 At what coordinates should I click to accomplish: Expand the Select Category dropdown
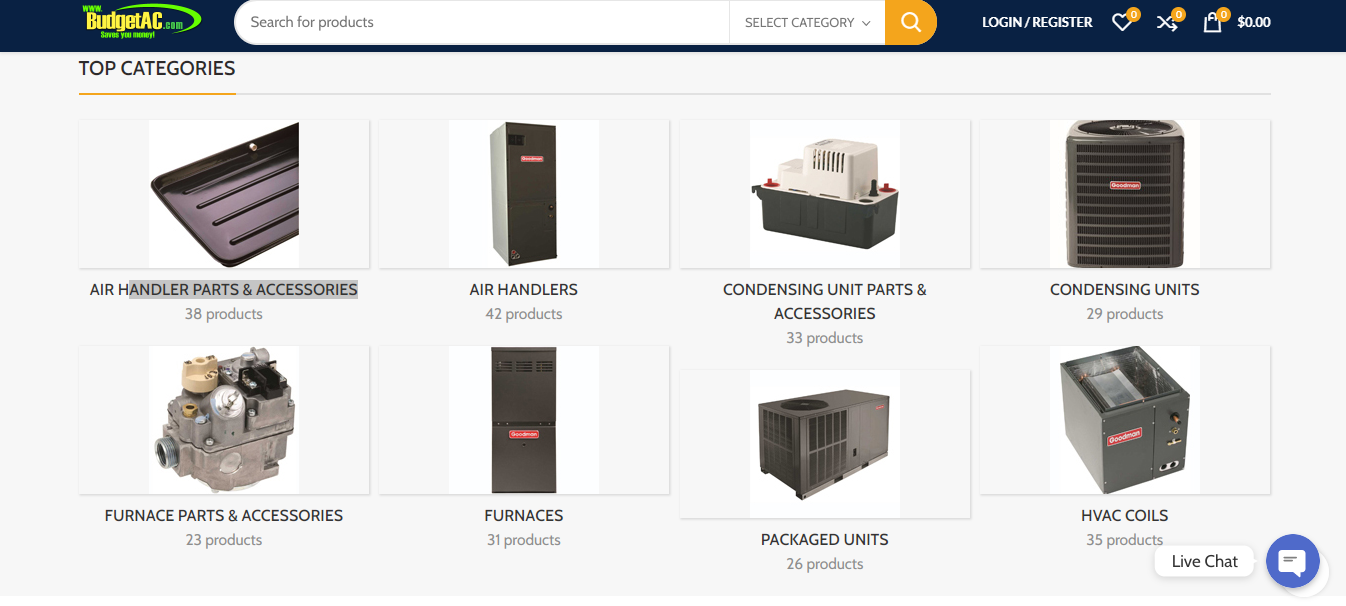pyautogui.click(x=807, y=22)
